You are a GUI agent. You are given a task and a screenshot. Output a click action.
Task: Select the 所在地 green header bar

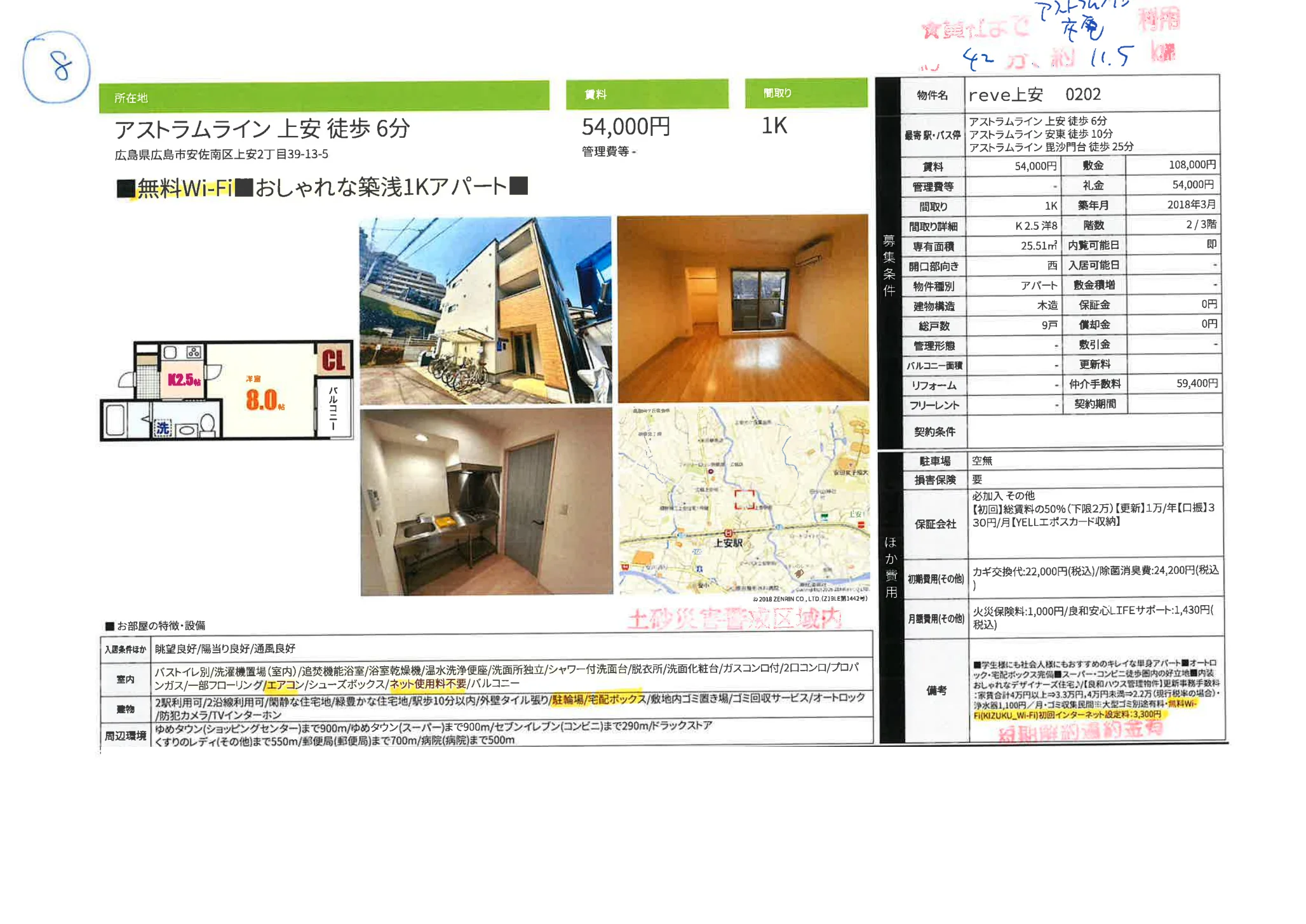tap(324, 97)
